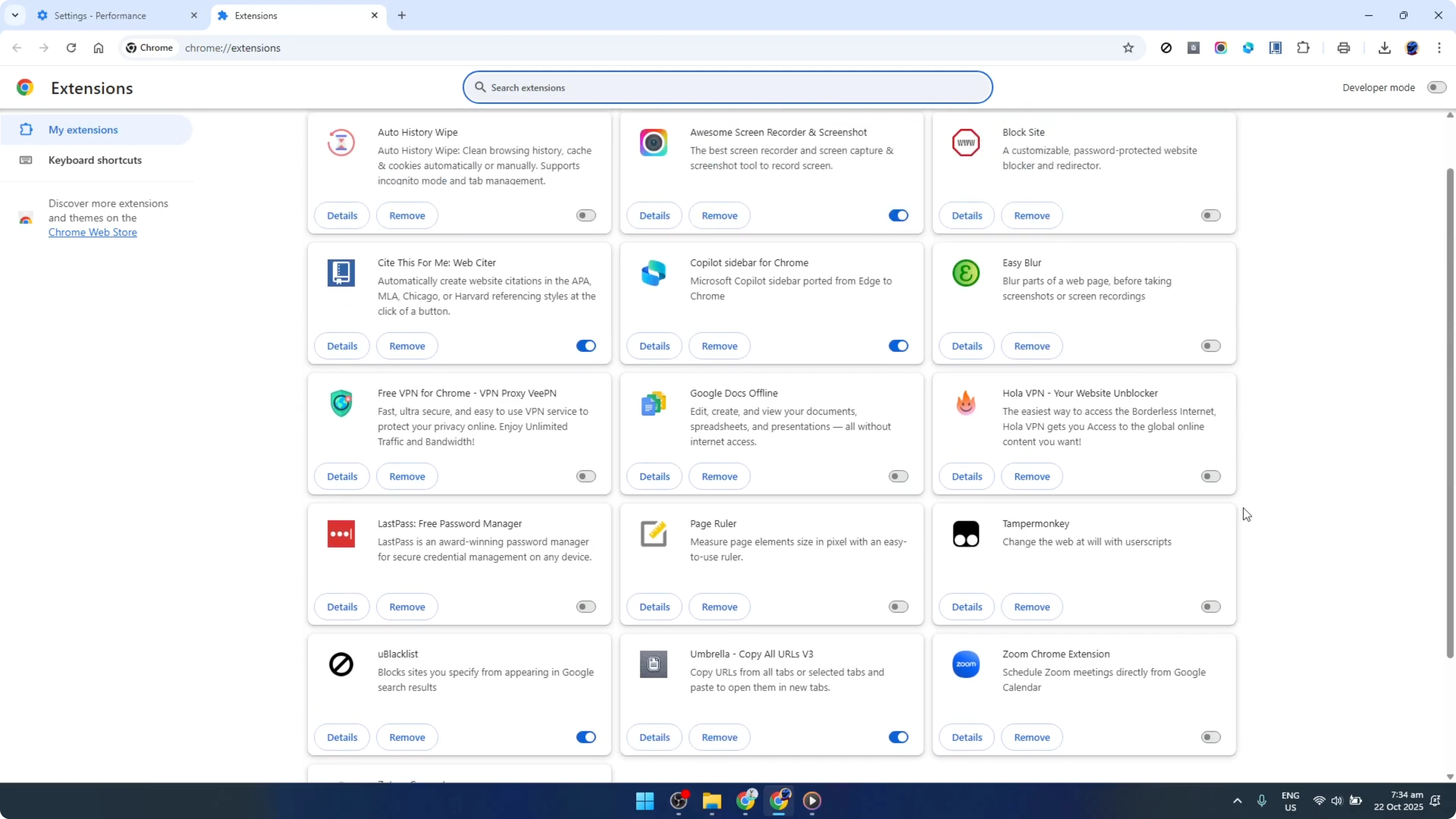Click the LastPass extension icon
The height and width of the screenshot is (819, 1456).
[341, 534]
